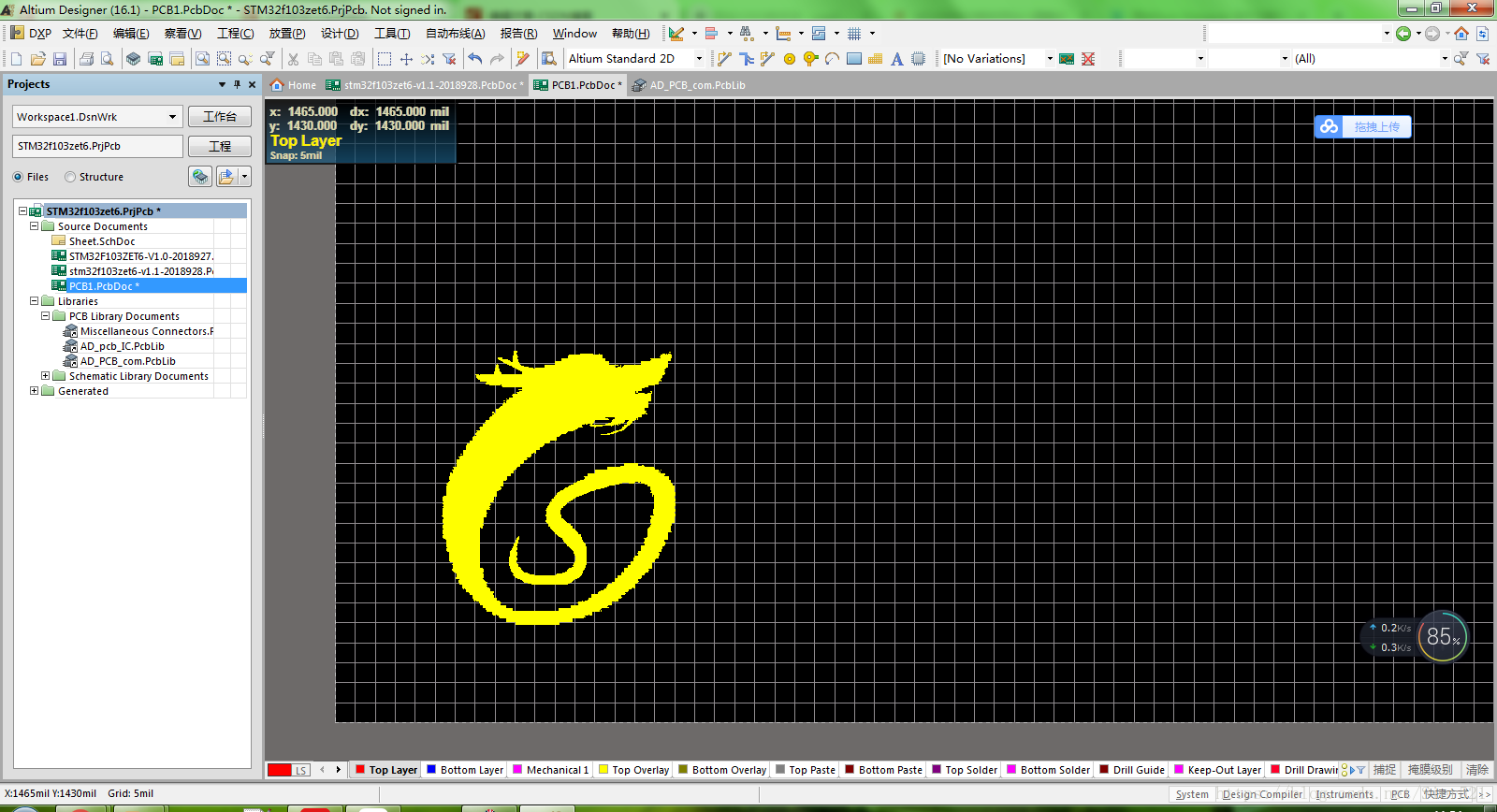This screenshot has width=1497, height=812.
Task: Open PCB1.PcbDoc in the project tree
Action: pyautogui.click(x=104, y=286)
